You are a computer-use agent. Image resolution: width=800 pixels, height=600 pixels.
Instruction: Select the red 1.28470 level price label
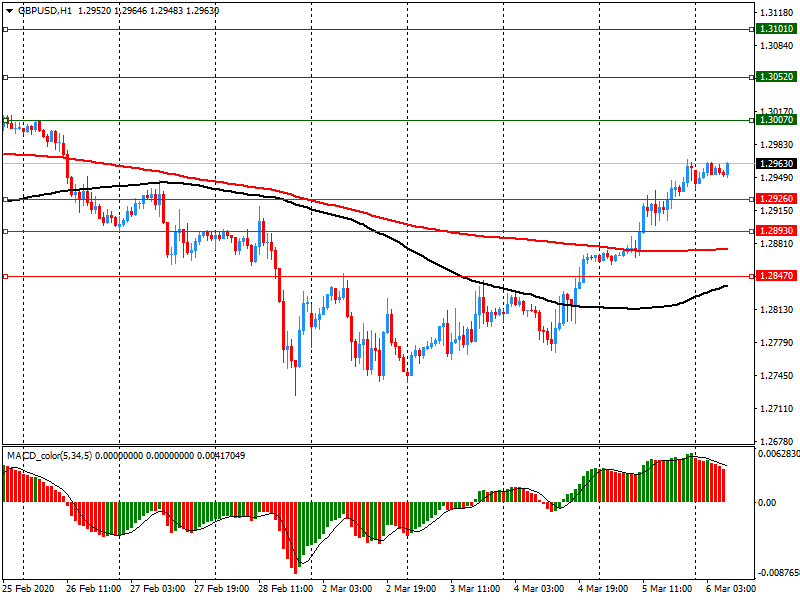click(x=777, y=276)
